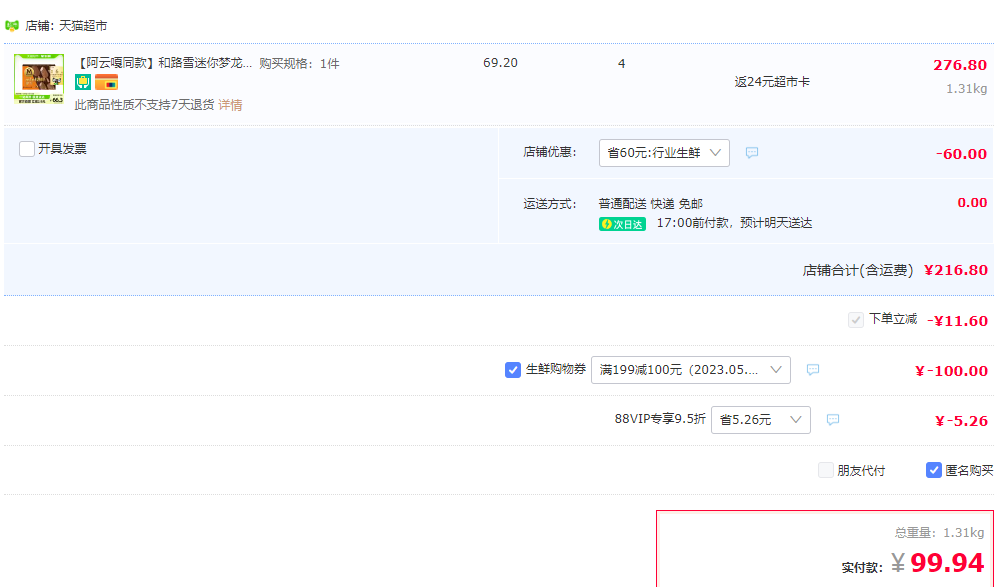
Task: Expand the 省5.26元 88VIP discount dropdown
Action: [x=760, y=420]
